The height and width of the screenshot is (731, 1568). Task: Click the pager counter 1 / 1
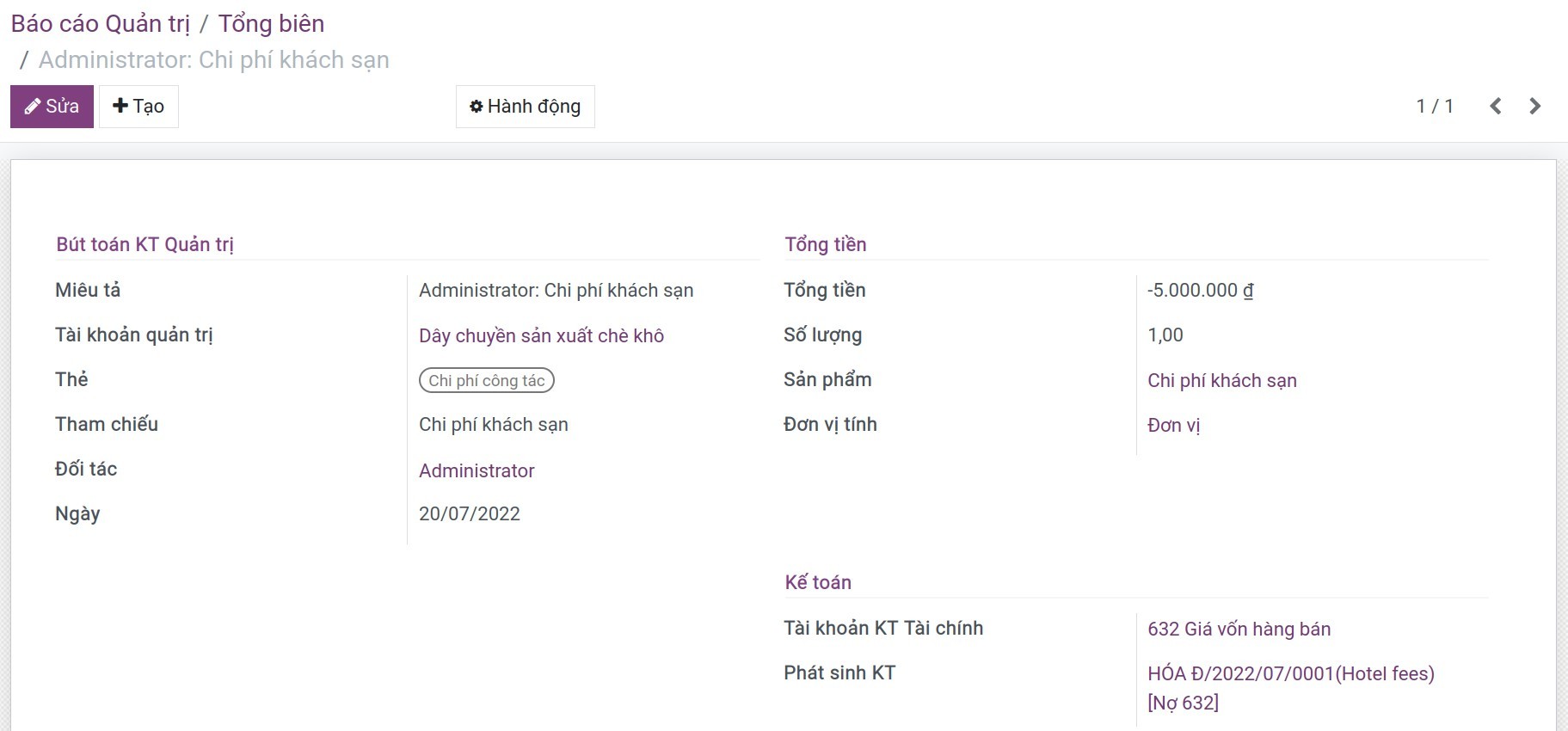(1434, 106)
